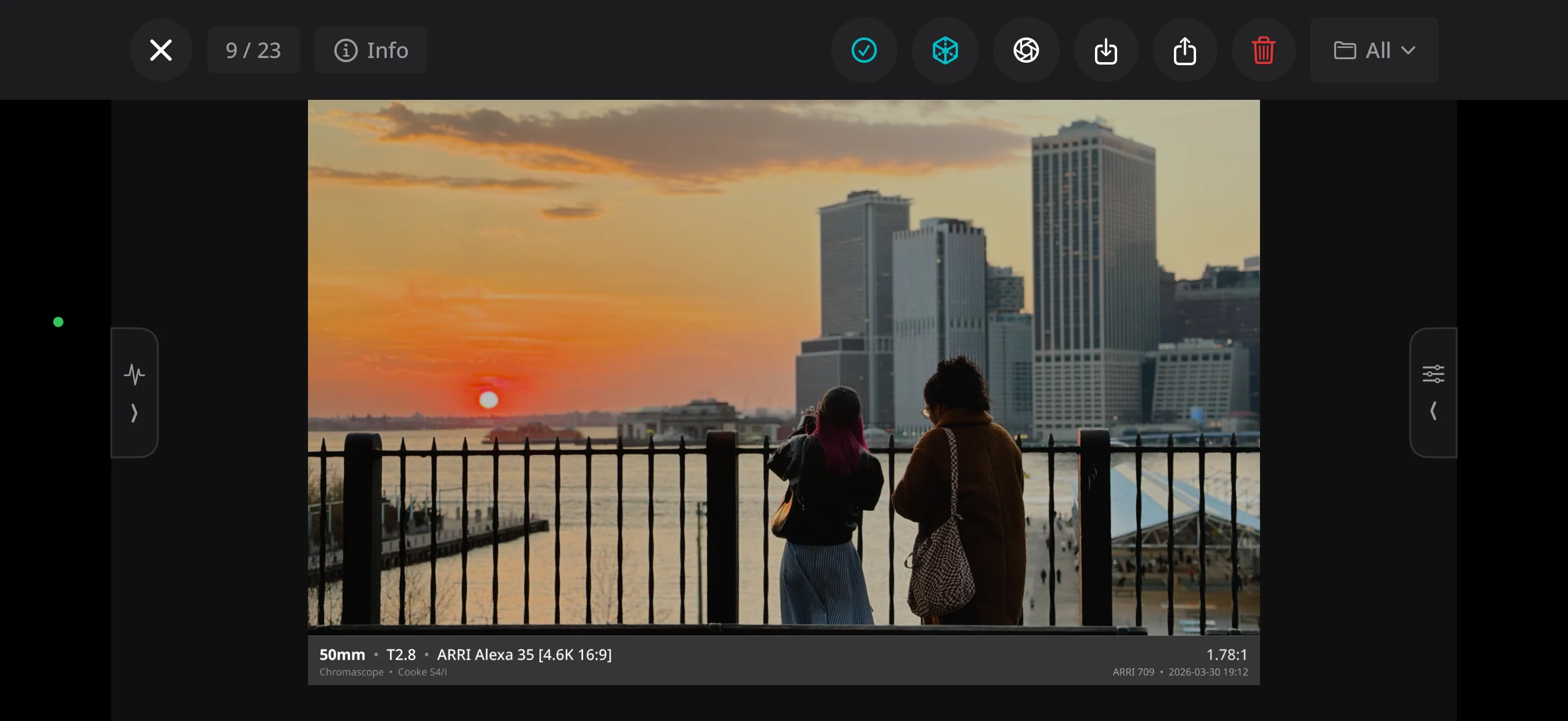Share this shot
This screenshot has width=1568, height=721.
[x=1184, y=50]
